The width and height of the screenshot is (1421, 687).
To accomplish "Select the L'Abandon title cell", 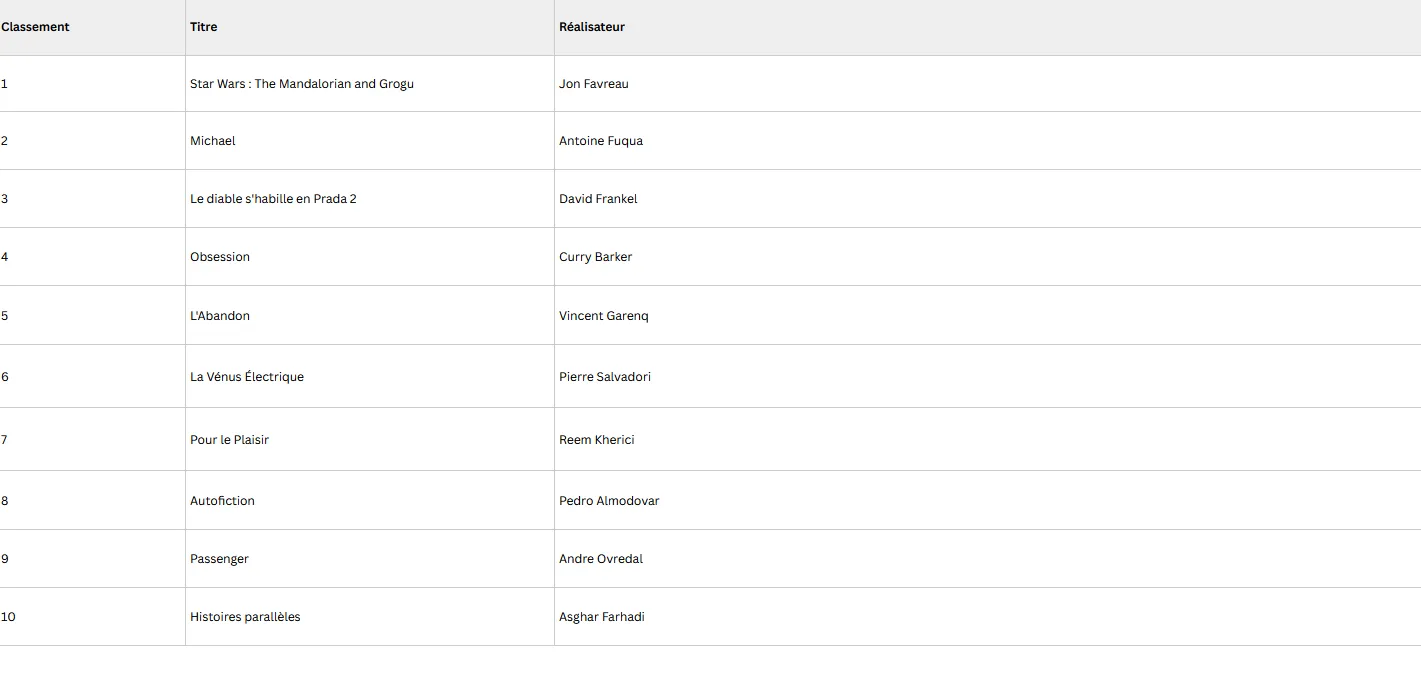I will coord(370,316).
